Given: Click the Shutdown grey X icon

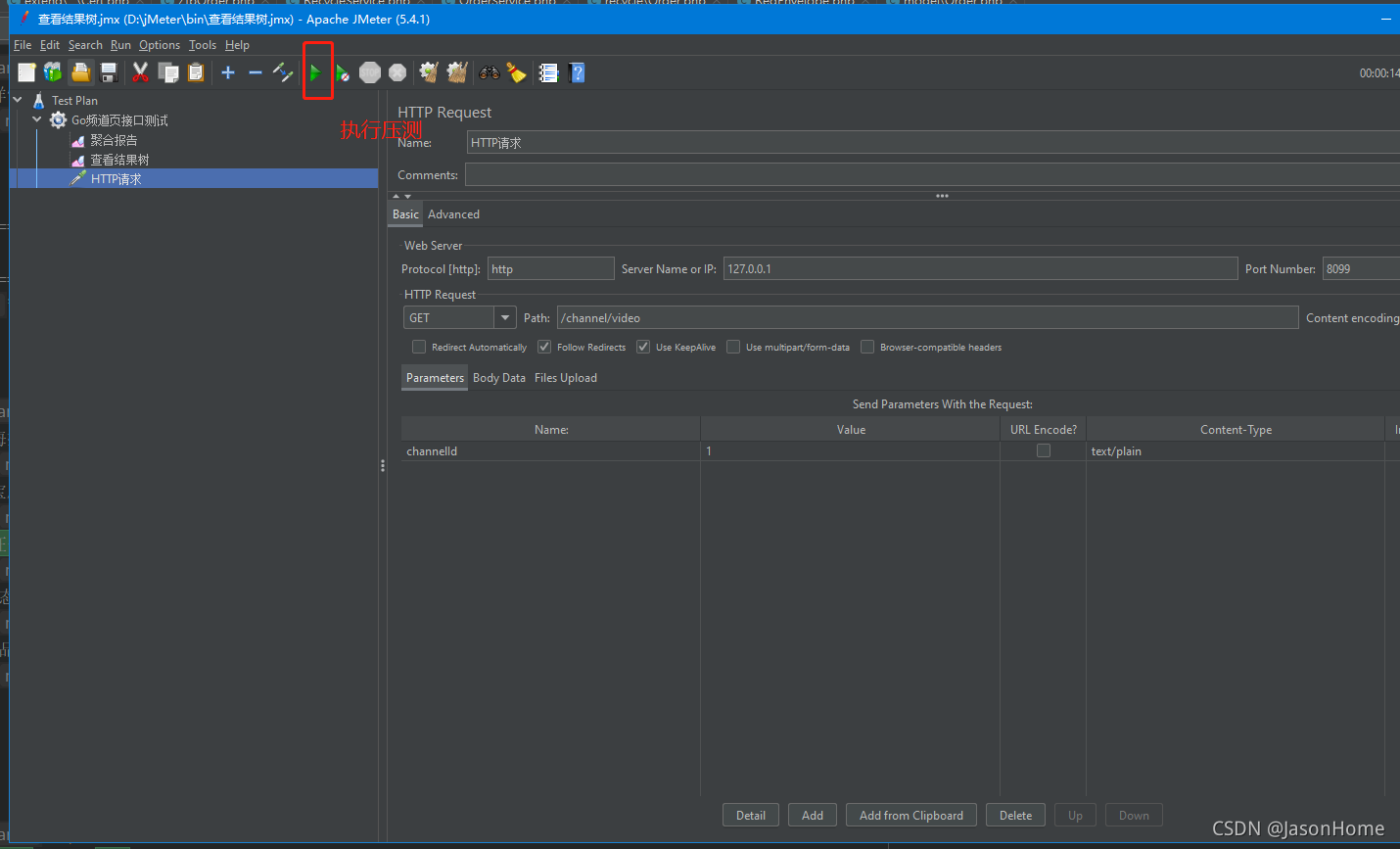Looking at the screenshot, I should point(397,72).
